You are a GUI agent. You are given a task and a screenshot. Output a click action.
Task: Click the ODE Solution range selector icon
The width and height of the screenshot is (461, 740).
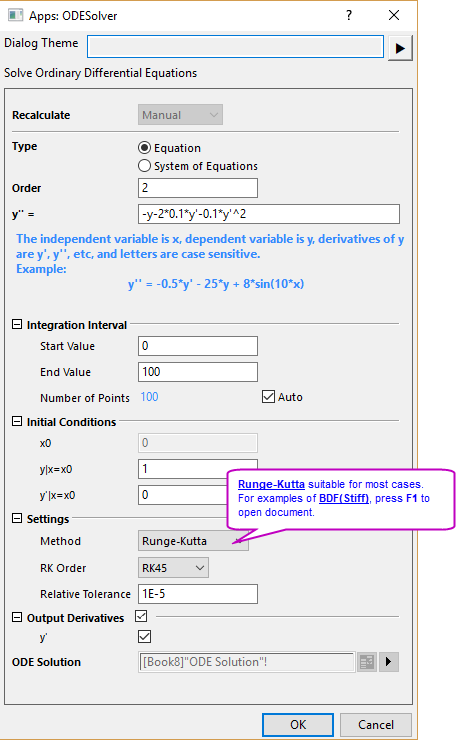pos(367,662)
